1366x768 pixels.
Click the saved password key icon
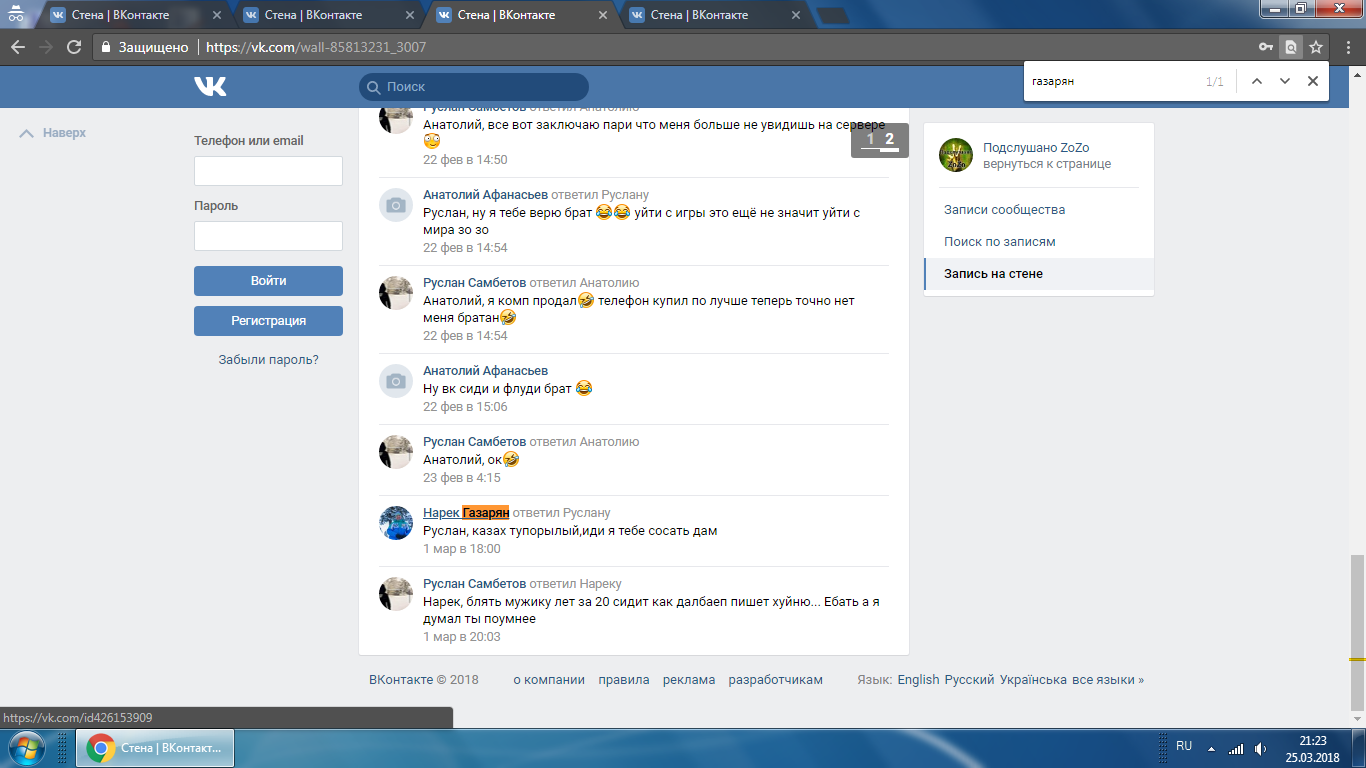point(1265,47)
